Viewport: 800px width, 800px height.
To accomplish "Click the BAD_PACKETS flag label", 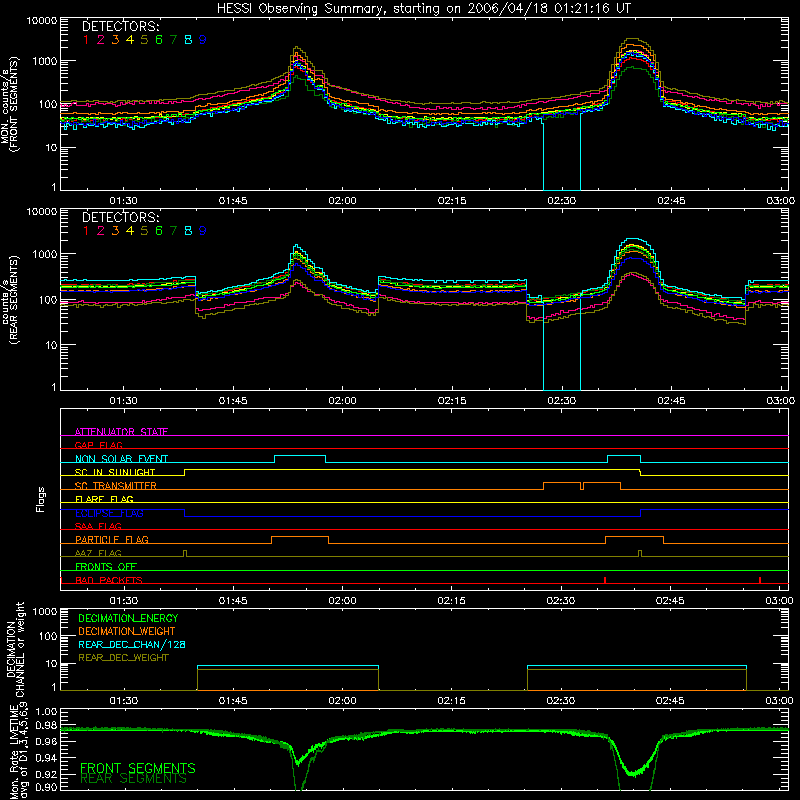I will pos(109,581).
